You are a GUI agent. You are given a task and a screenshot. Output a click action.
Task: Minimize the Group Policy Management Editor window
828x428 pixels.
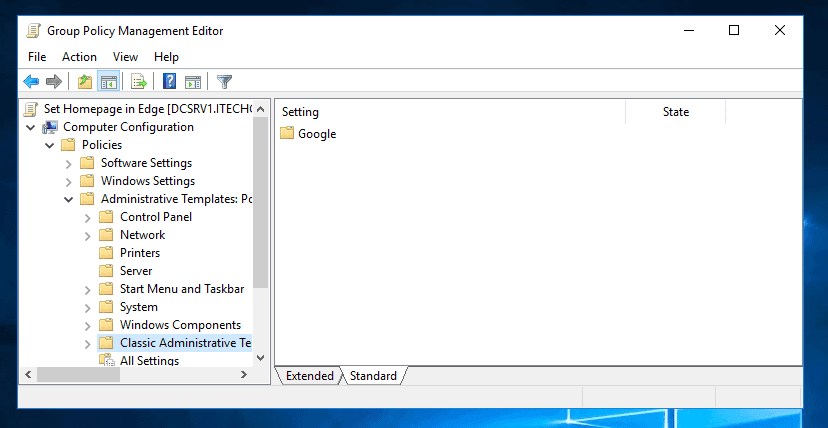pos(688,31)
